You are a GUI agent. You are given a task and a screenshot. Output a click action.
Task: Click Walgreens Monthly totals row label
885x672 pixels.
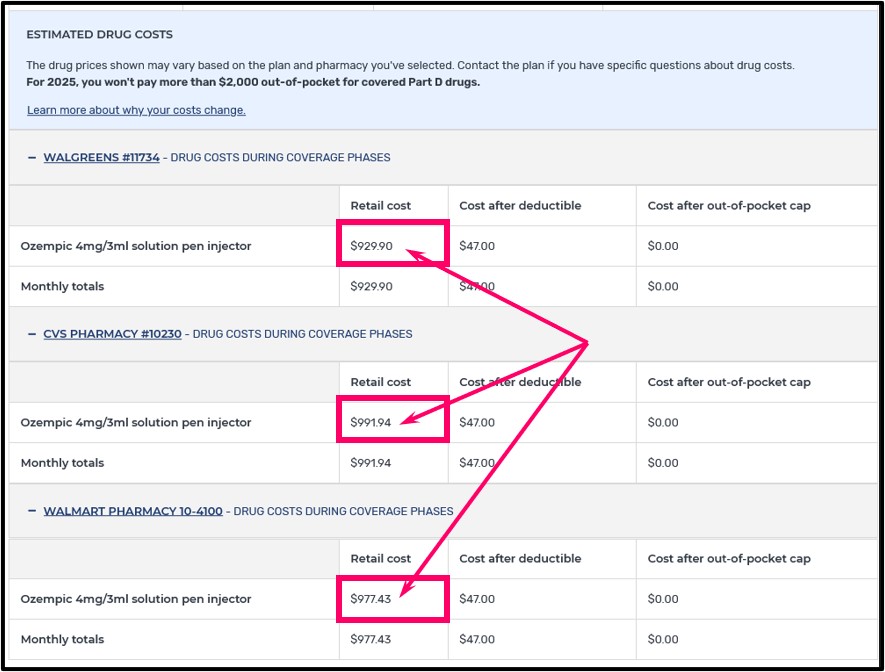(x=62, y=287)
